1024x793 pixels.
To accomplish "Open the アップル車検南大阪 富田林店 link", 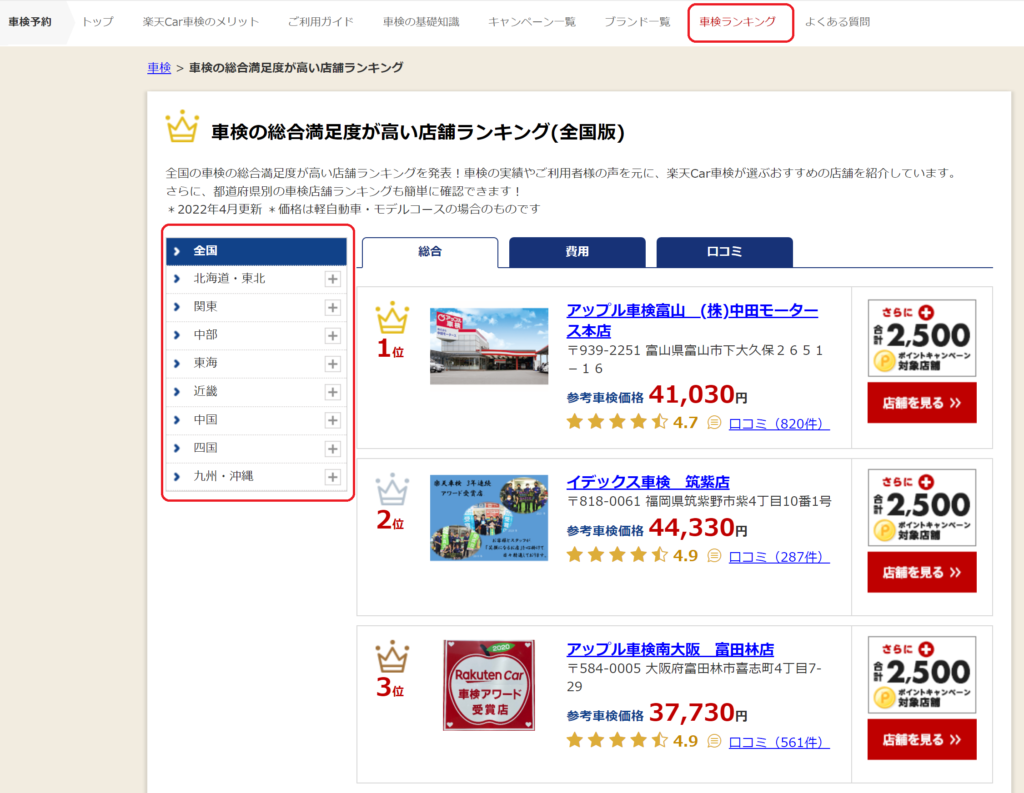I will [x=670, y=649].
